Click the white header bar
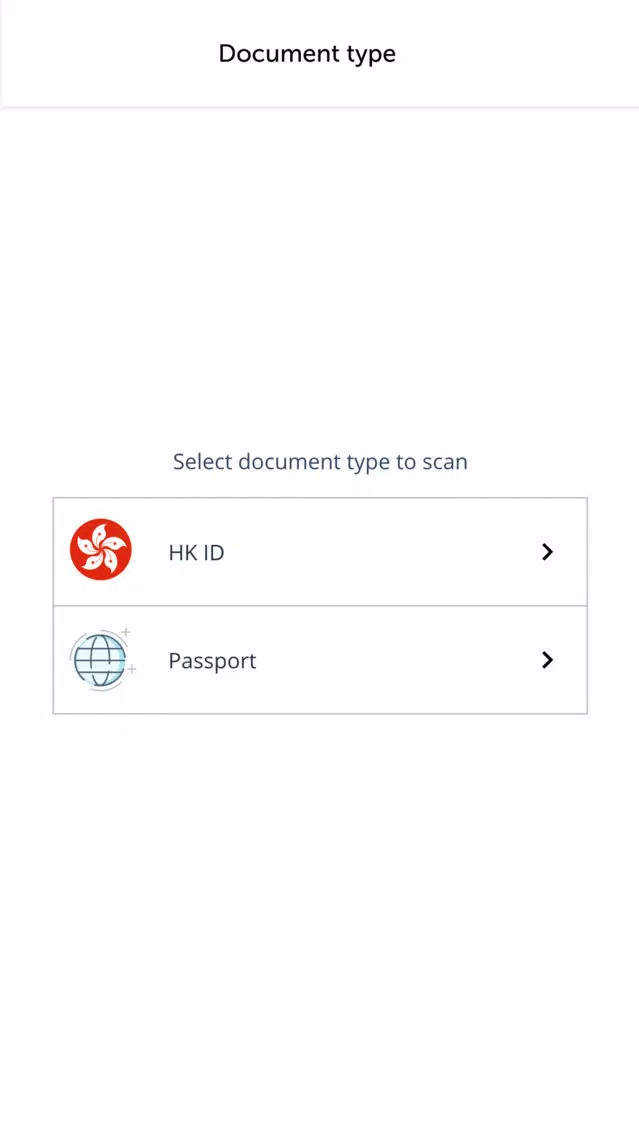Image resolution: width=639 pixels, height=1136 pixels. (320, 54)
